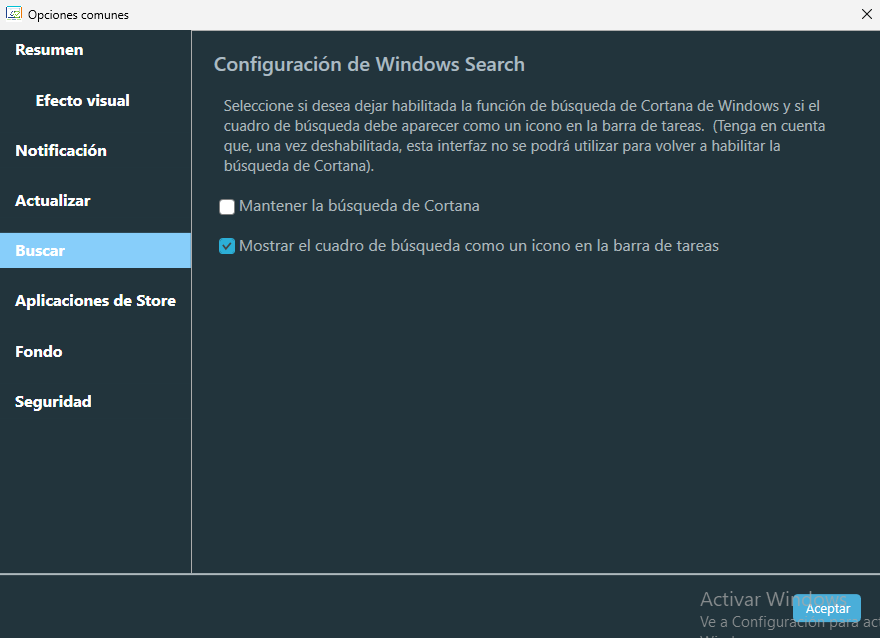Switch to Aplicaciones de Store
This screenshot has height=638, width=880.
click(95, 300)
